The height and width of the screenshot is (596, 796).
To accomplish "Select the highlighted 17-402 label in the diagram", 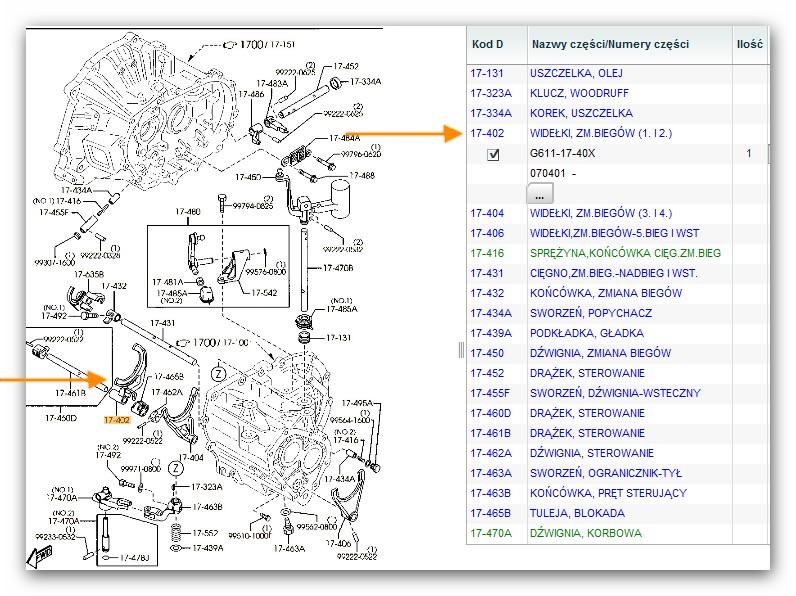I will click(x=117, y=421).
